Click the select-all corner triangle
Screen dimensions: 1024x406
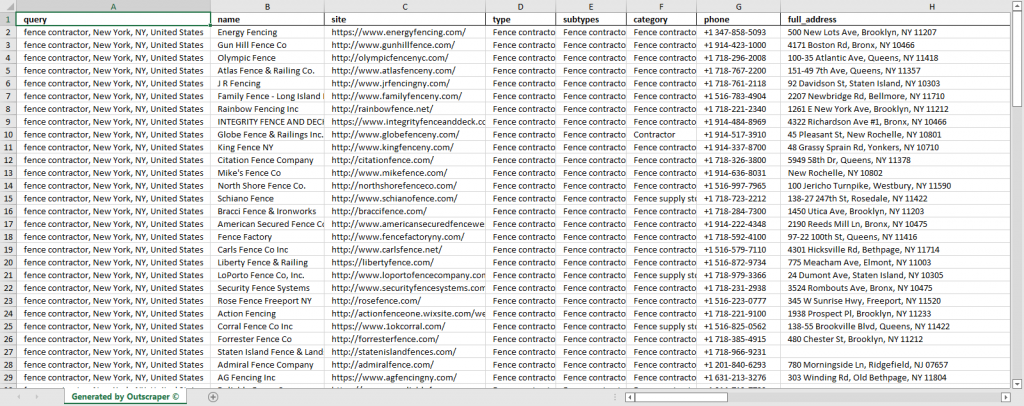pos(9,6)
